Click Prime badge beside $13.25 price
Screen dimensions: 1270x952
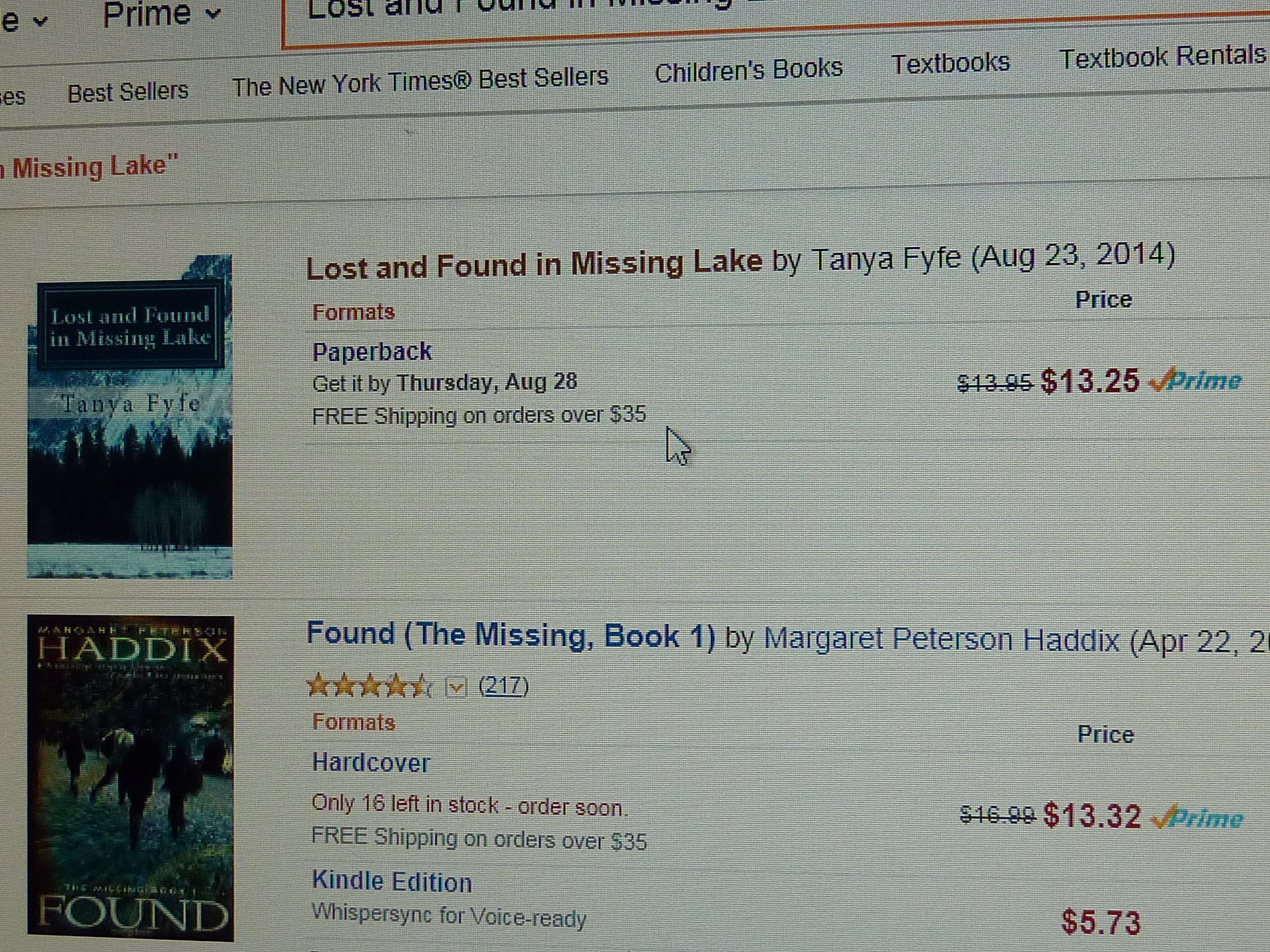click(1196, 380)
